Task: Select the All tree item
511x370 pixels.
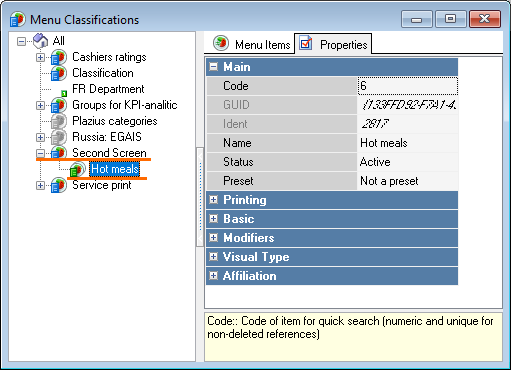Action: click(x=59, y=41)
